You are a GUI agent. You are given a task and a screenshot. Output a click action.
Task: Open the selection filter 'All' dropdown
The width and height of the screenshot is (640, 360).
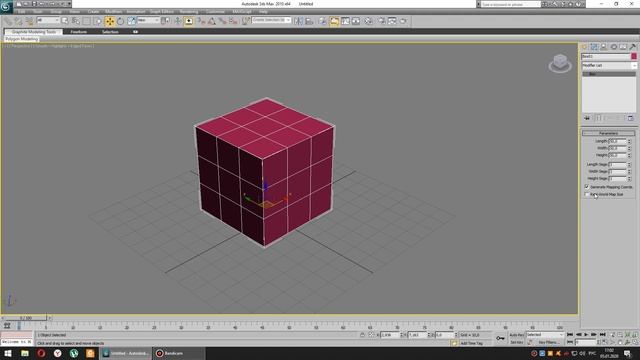48,20
